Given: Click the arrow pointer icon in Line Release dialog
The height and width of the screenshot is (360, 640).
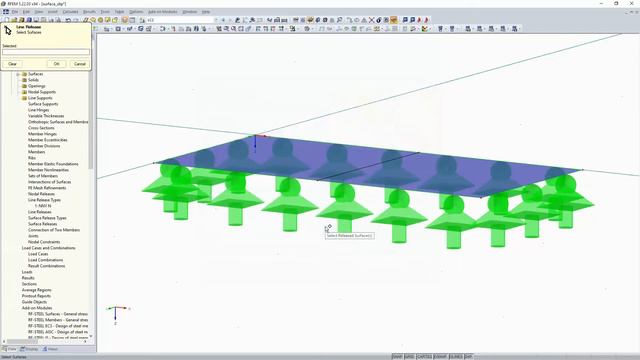Looking at the screenshot, I should 8,29.
